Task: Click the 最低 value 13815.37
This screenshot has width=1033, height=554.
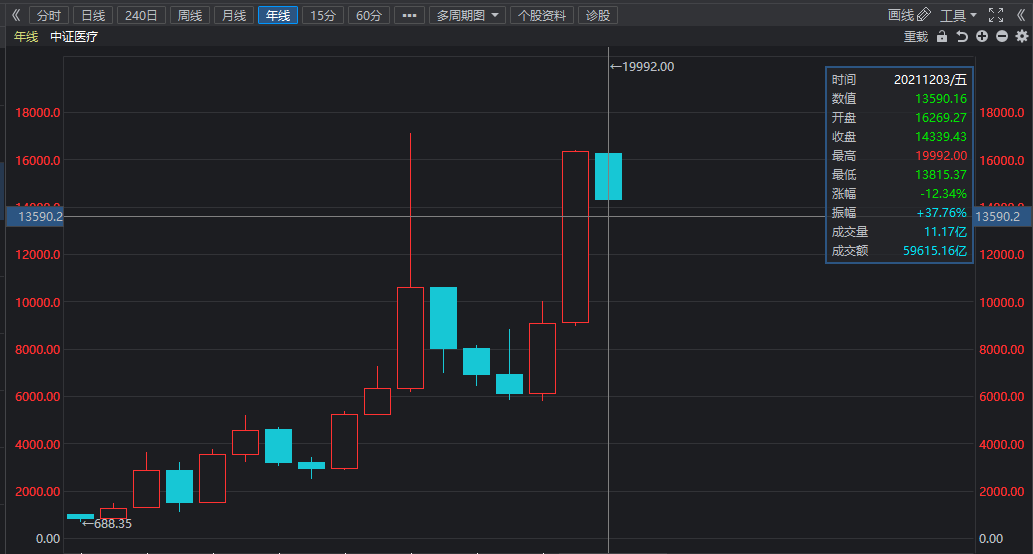Action: click(x=941, y=175)
